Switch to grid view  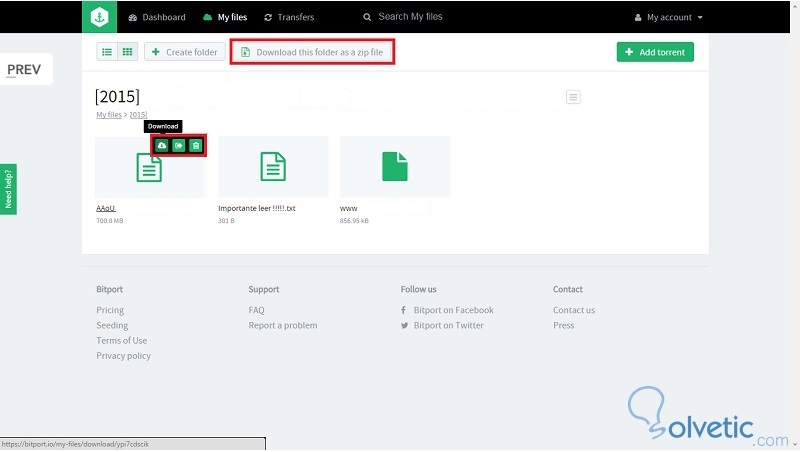pos(128,52)
